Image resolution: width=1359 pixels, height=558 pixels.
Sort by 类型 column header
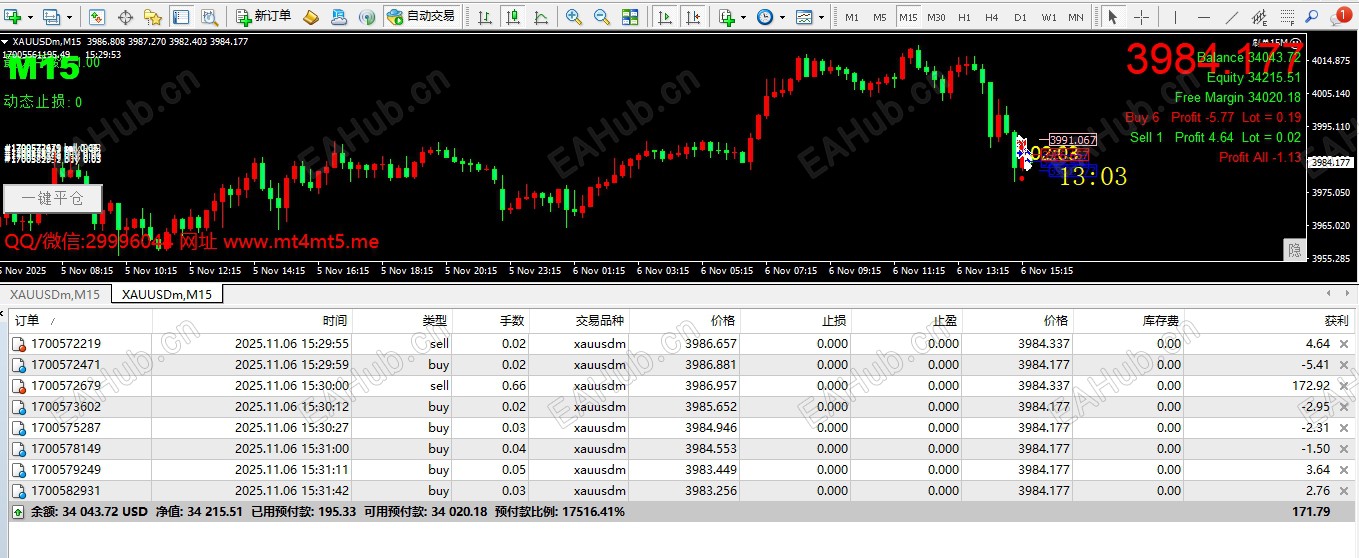402,321
